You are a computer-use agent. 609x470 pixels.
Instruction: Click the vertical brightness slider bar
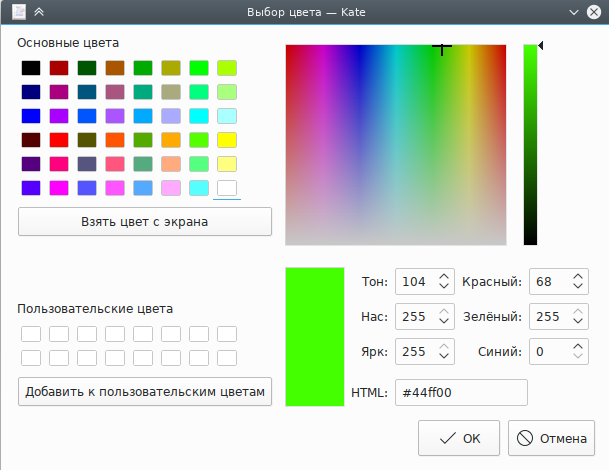tap(530, 145)
